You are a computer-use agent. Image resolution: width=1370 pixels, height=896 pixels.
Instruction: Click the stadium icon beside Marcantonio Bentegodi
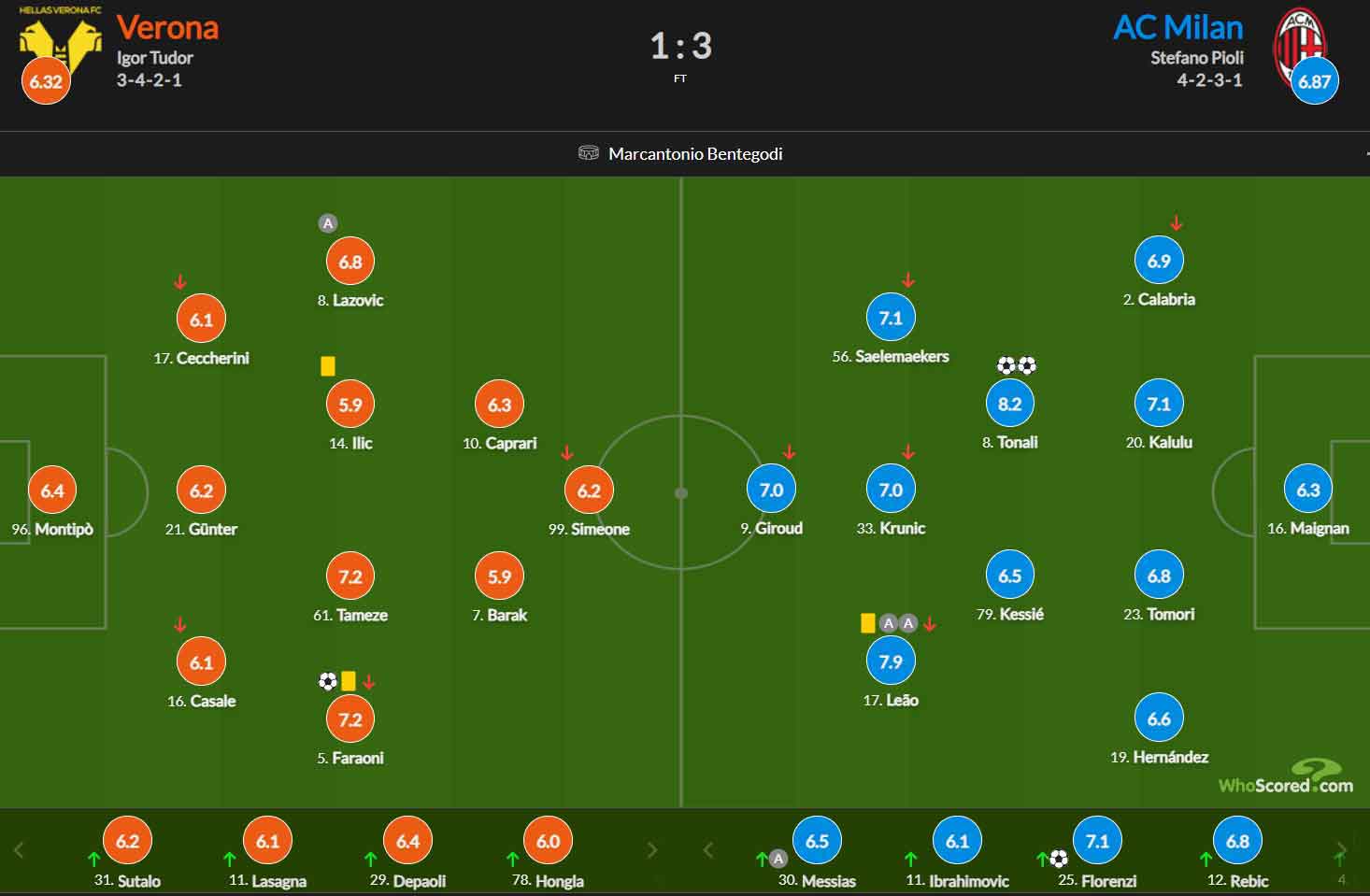[x=589, y=153]
